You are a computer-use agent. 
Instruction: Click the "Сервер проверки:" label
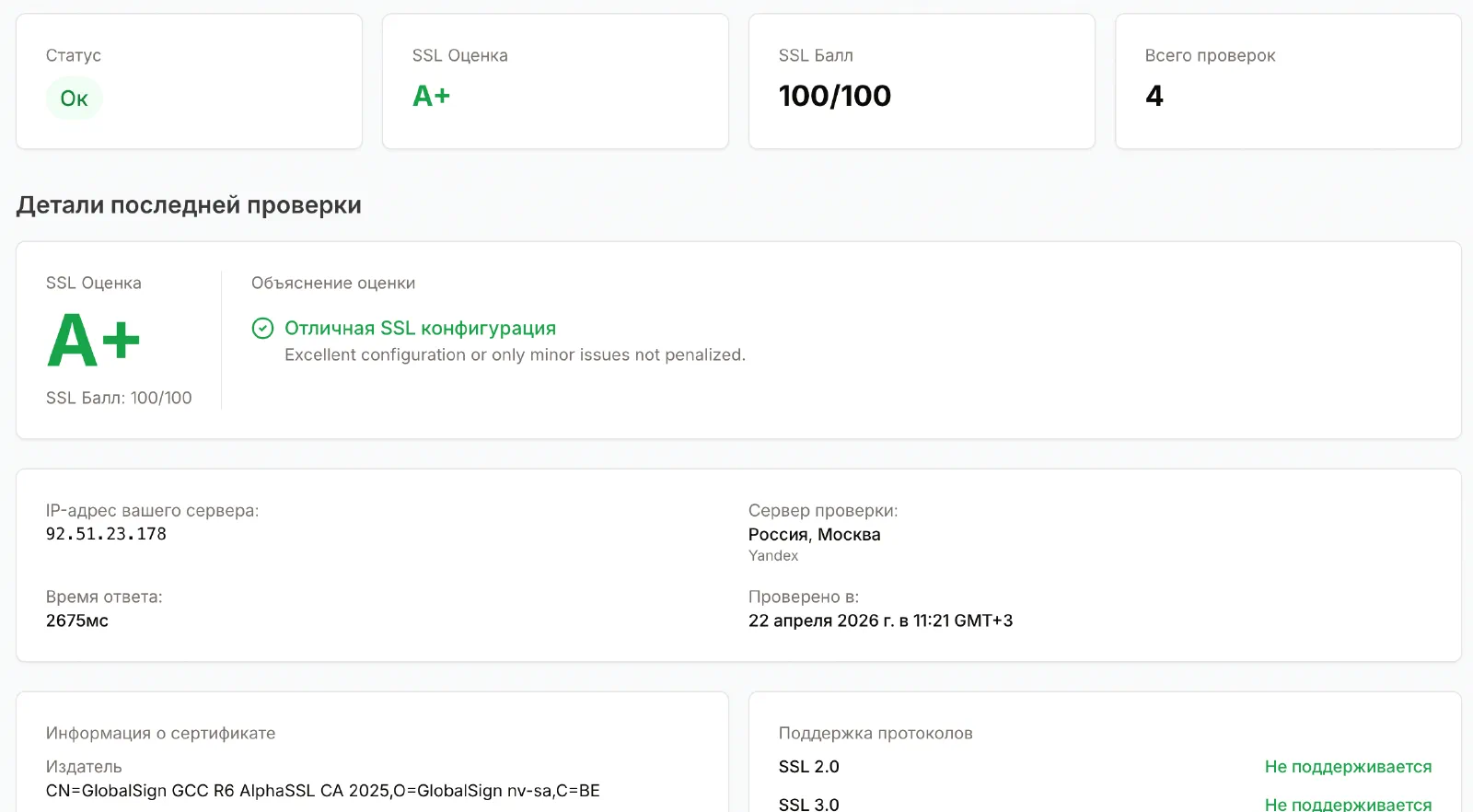point(823,511)
